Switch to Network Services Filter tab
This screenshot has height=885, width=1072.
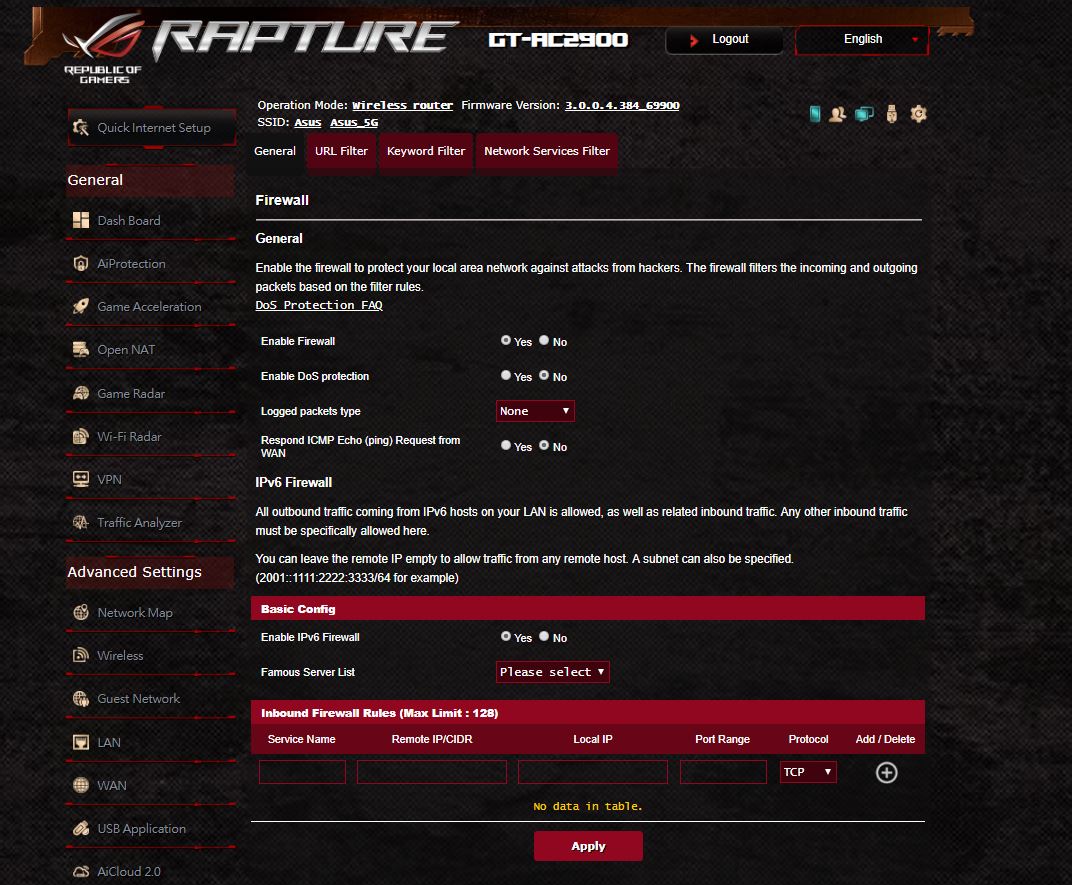coord(547,151)
